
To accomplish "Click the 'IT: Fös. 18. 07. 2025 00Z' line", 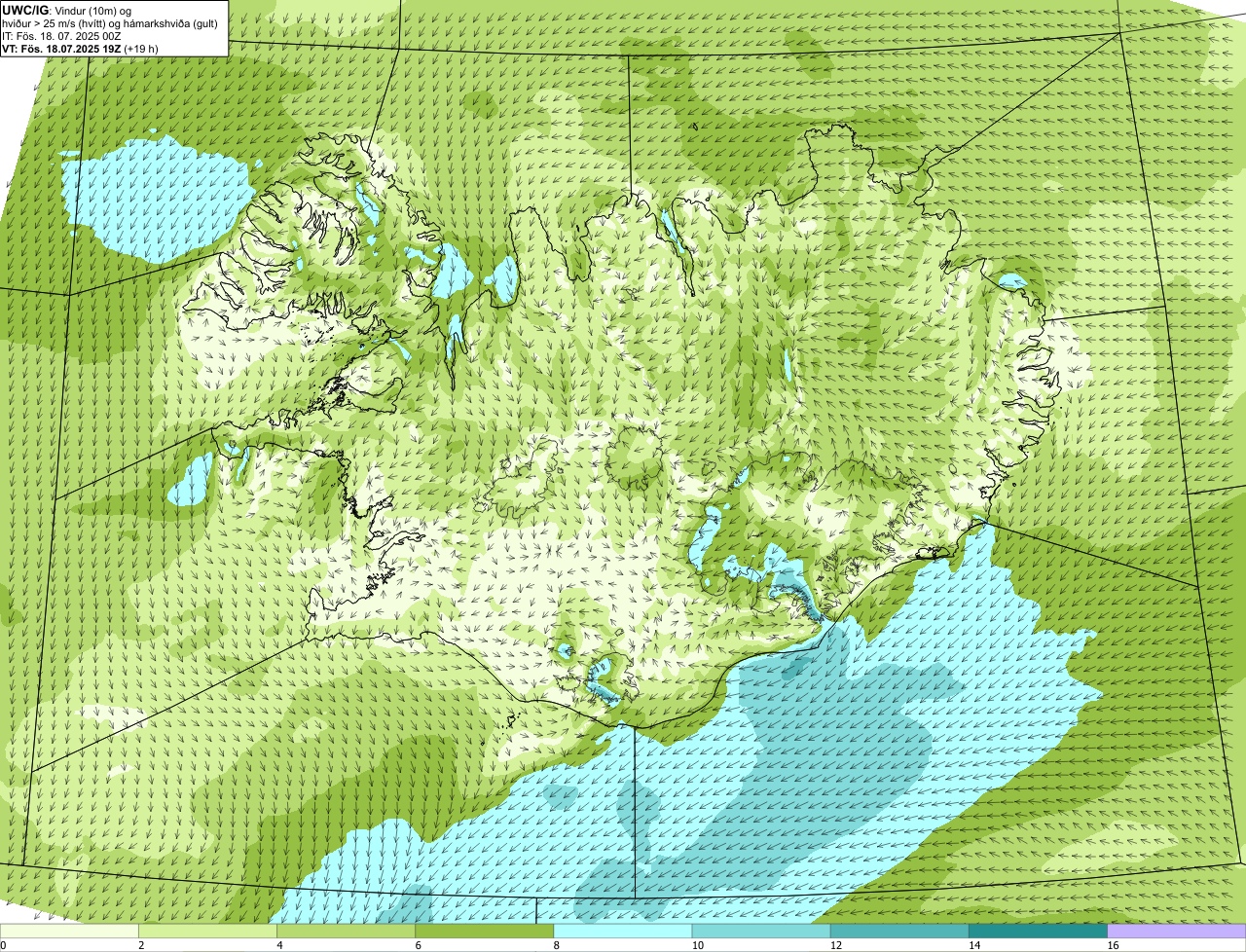I will [x=61, y=35].
